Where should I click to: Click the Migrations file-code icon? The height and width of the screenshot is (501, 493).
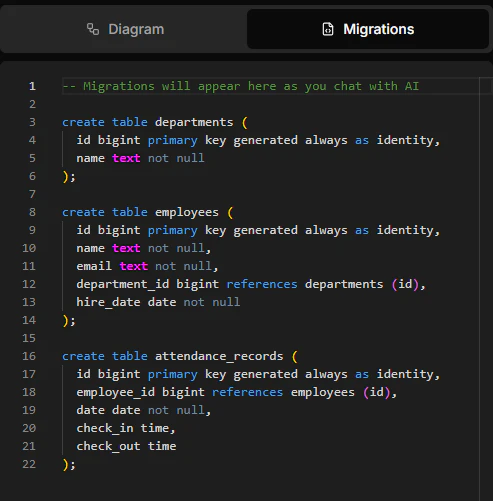tap(328, 29)
